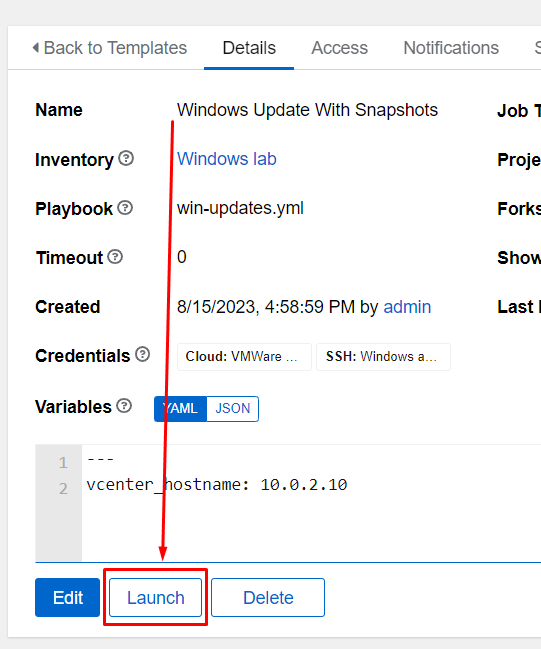
Task: Click the vcenter_hostname line in variables editor
Action: pyautogui.click(x=217, y=485)
